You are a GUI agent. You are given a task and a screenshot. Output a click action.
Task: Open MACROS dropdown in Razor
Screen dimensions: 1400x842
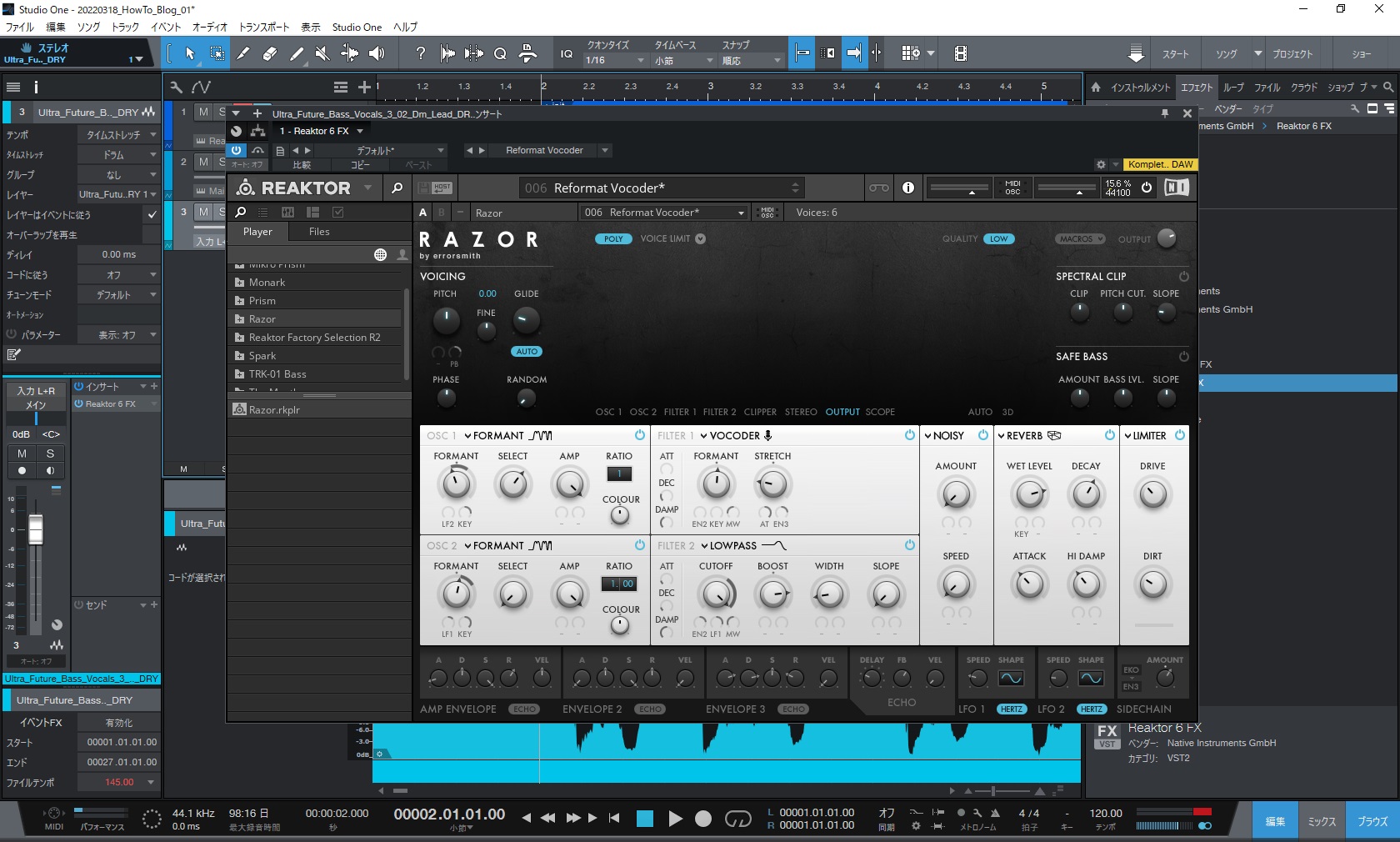click(x=1080, y=239)
